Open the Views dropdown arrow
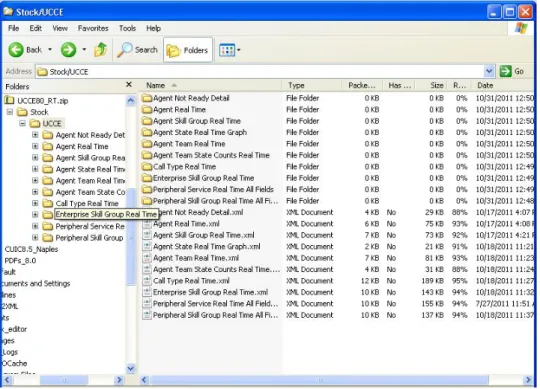This screenshot has width=540, height=389. pos(239,50)
